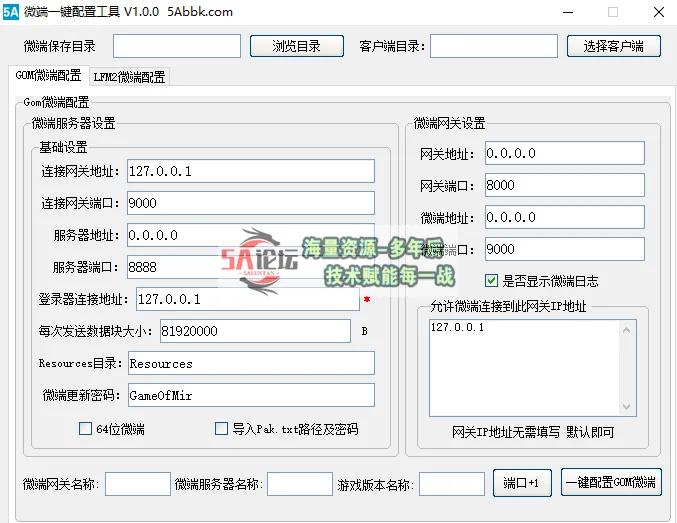The height and width of the screenshot is (523, 677).
Task: Click the IP list scroll down arrow
Action: pos(626,406)
